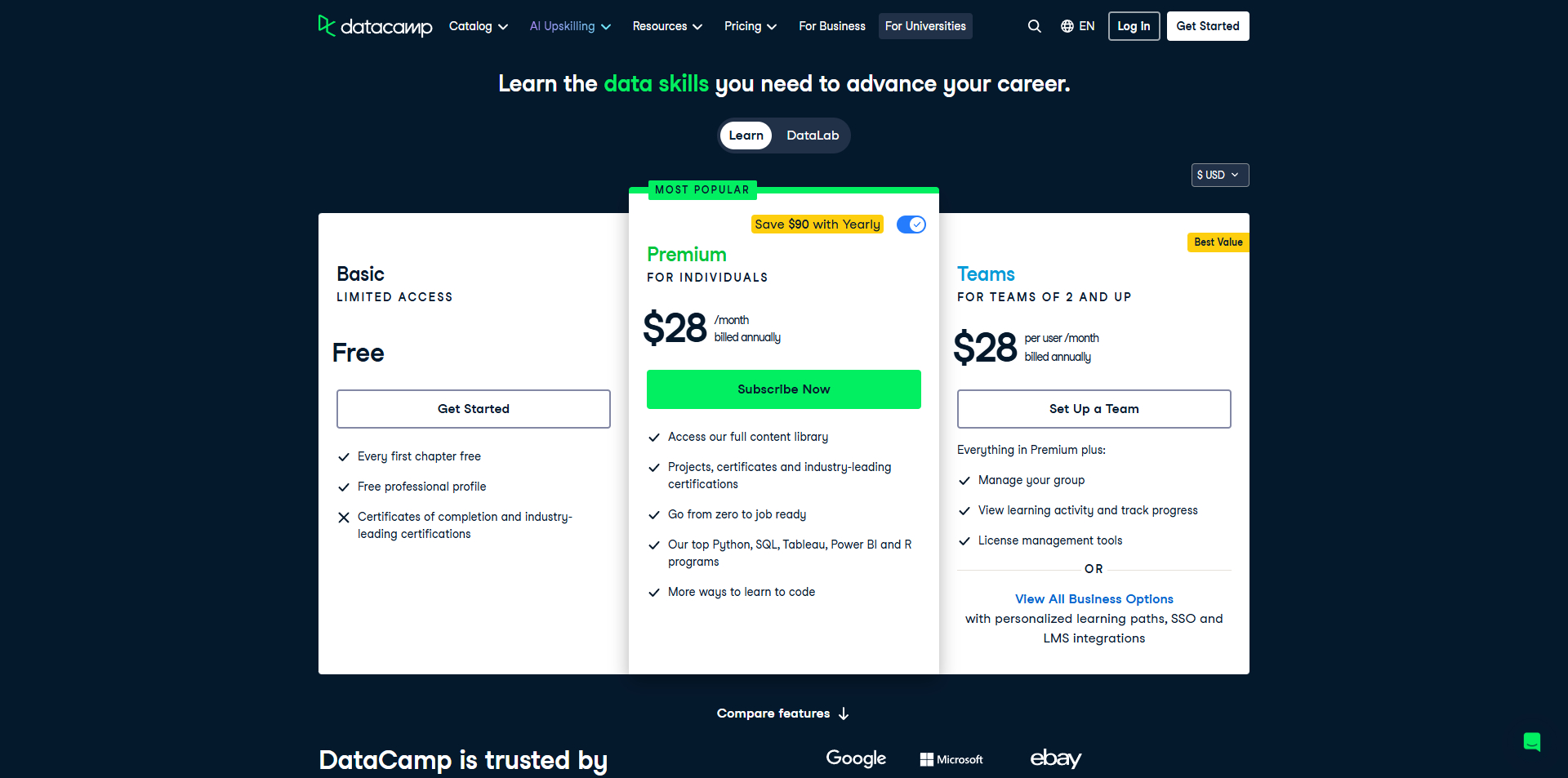Open View All Business Options link

point(1094,598)
